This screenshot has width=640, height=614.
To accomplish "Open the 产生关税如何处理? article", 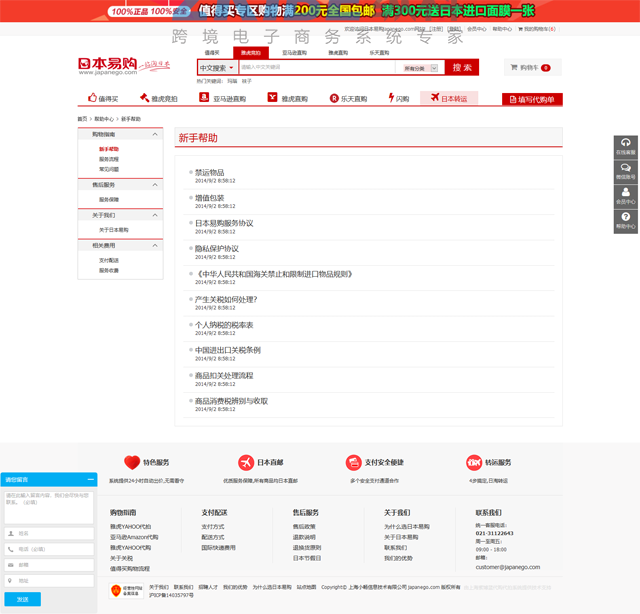I will 226,300.
